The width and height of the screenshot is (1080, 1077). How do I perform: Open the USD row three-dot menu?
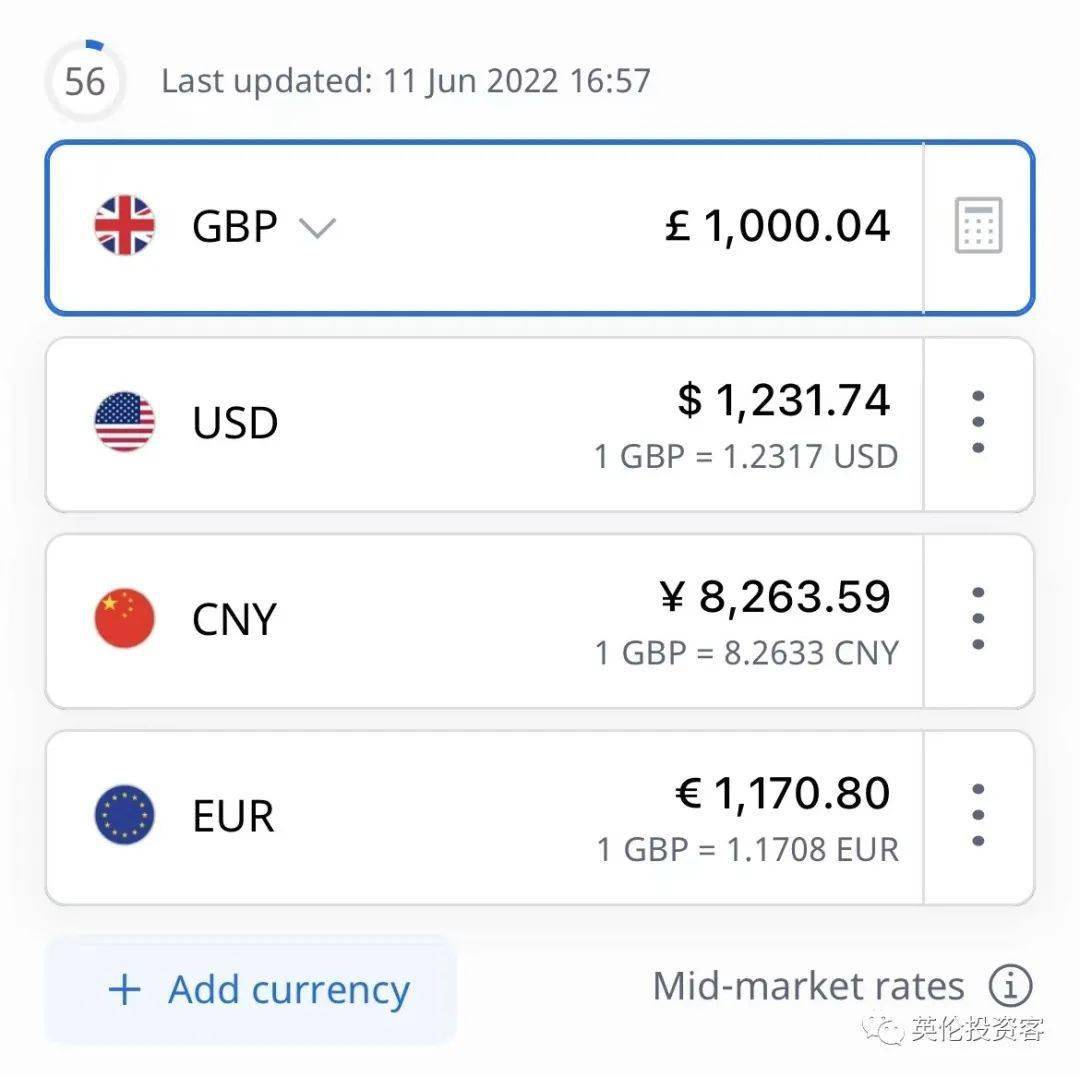978,422
